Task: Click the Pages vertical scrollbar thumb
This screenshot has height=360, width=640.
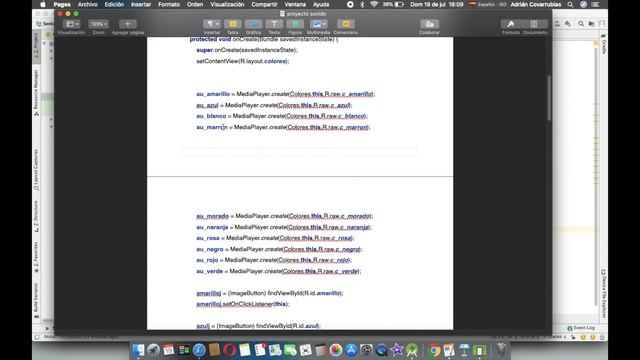Action: [549, 98]
